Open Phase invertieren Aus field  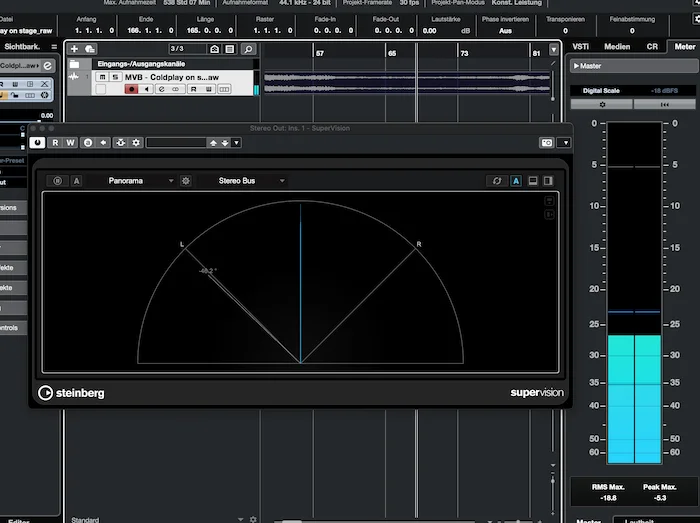[x=505, y=31]
